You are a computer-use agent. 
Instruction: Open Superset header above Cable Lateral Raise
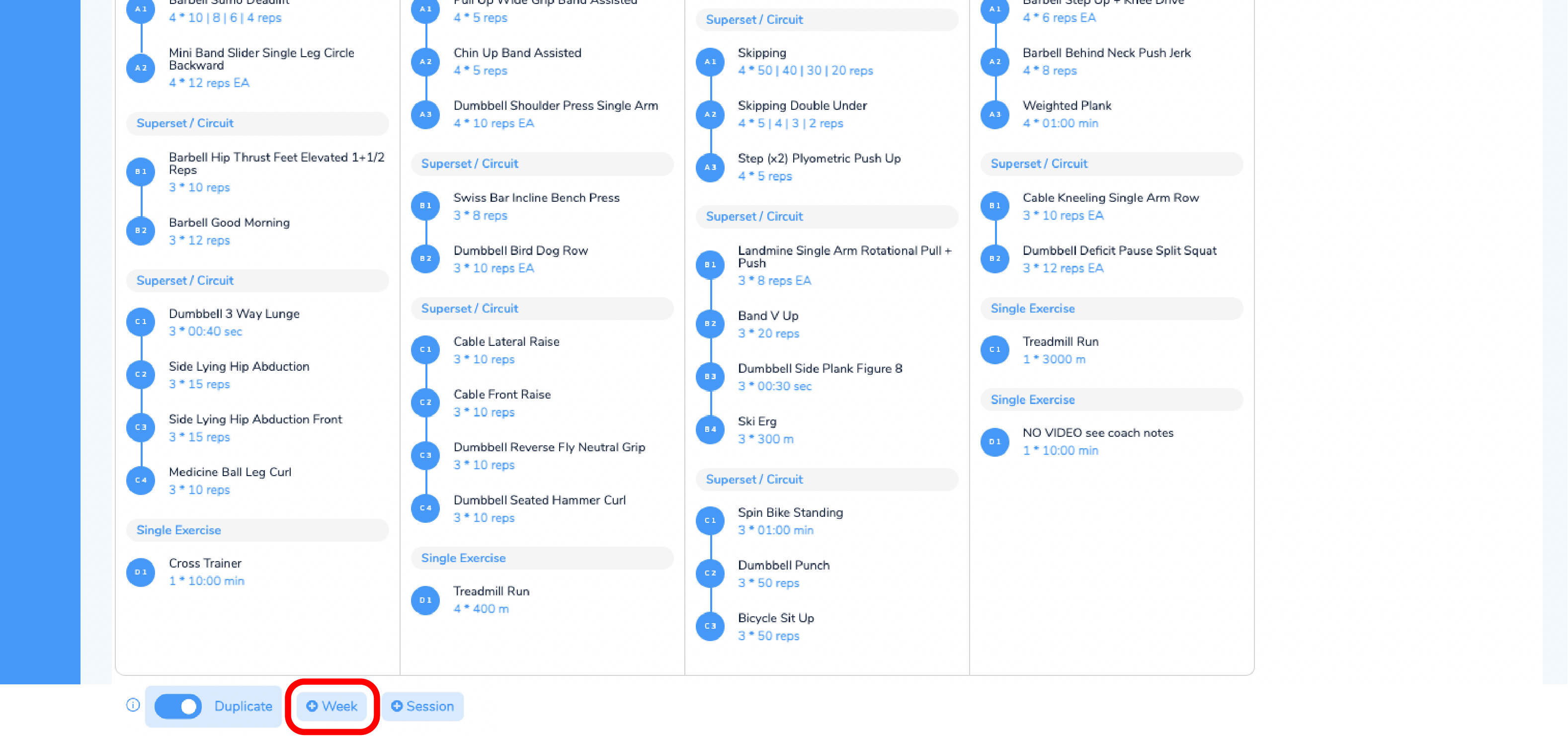(x=542, y=308)
